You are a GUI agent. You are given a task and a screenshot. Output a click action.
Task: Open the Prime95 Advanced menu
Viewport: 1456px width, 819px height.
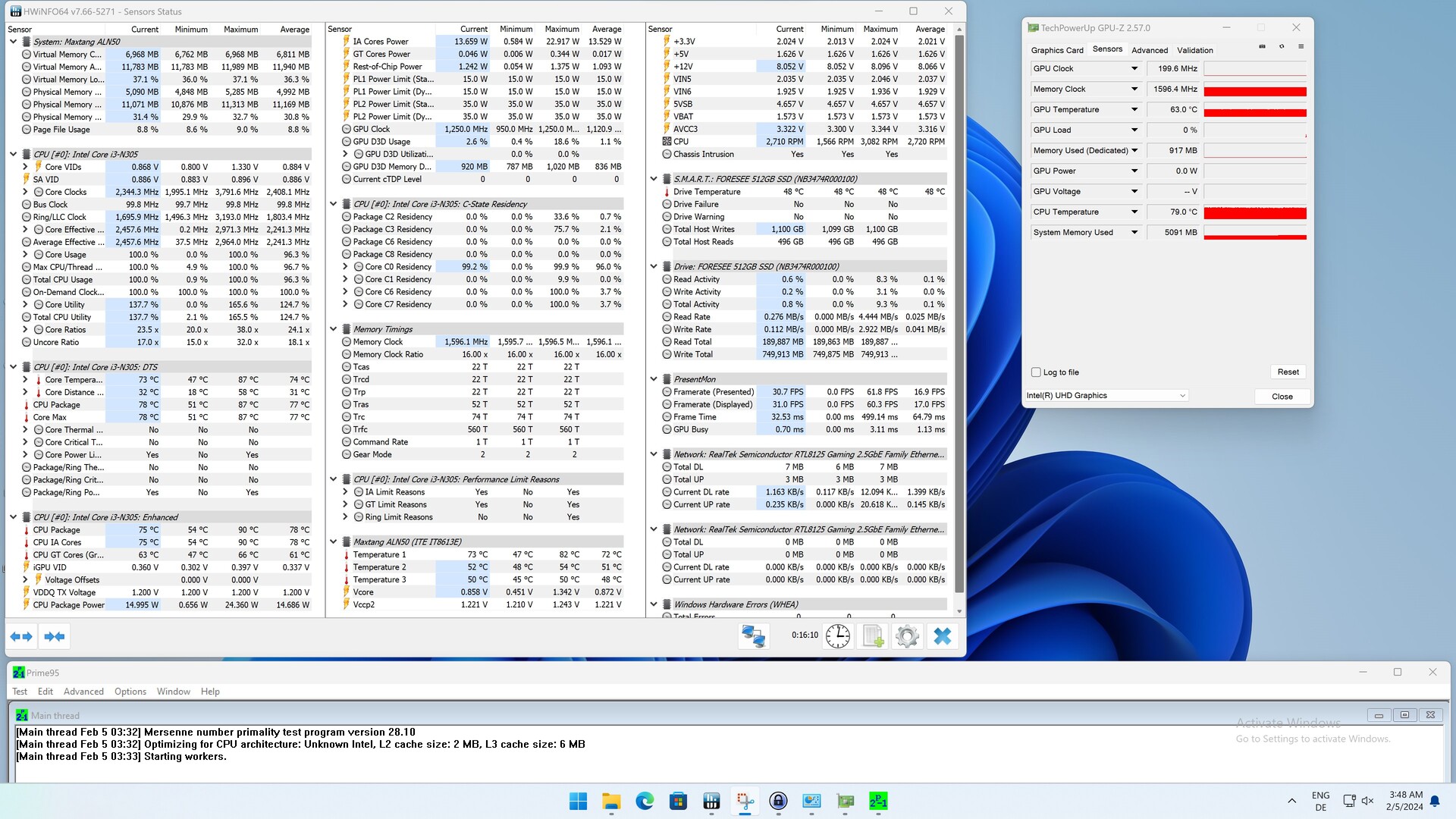pos(83,692)
